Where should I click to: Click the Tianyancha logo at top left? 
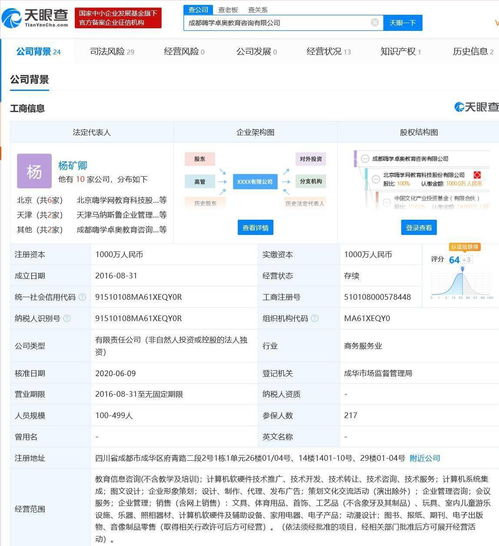35,17
